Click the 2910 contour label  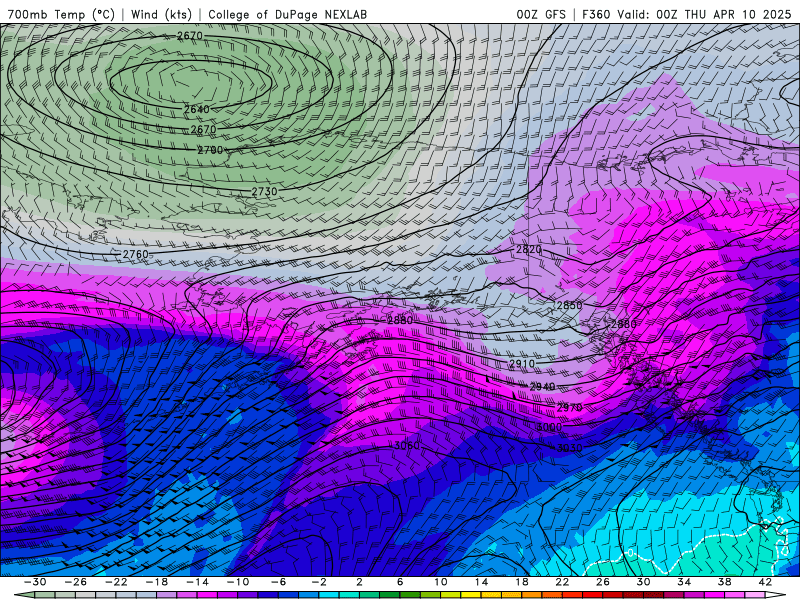click(x=522, y=363)
